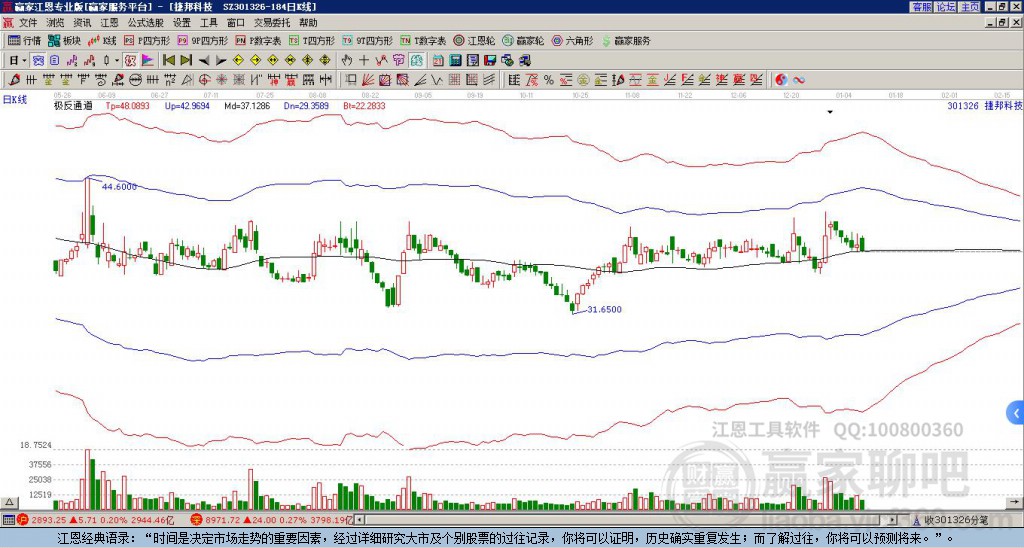
Task: Open the 文件 menu
Action: pos(28,23)
